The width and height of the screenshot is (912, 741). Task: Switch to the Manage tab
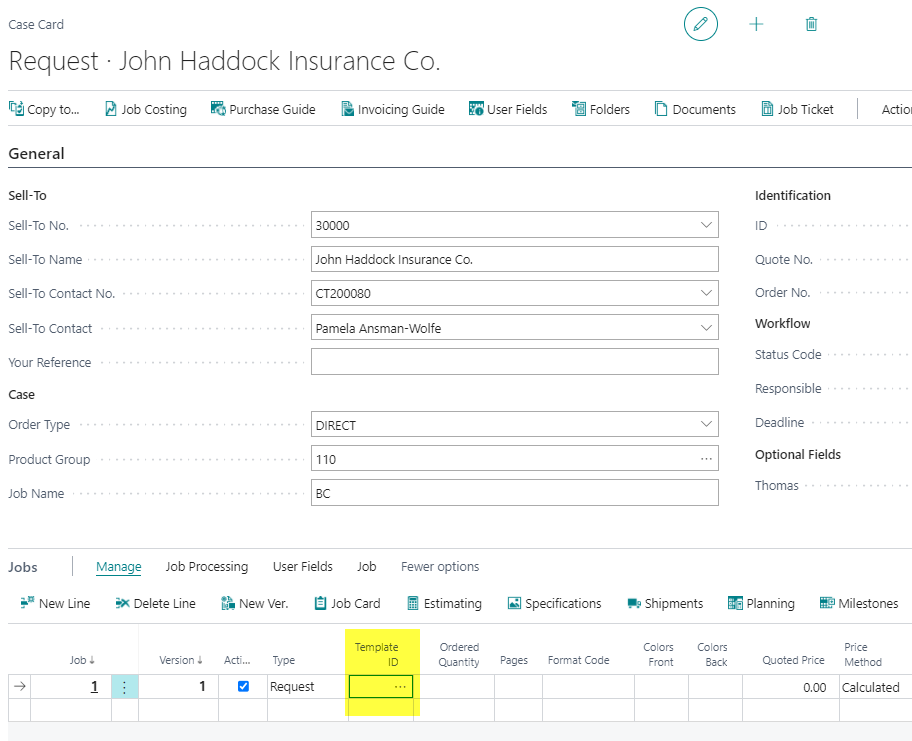click(119, 567)
